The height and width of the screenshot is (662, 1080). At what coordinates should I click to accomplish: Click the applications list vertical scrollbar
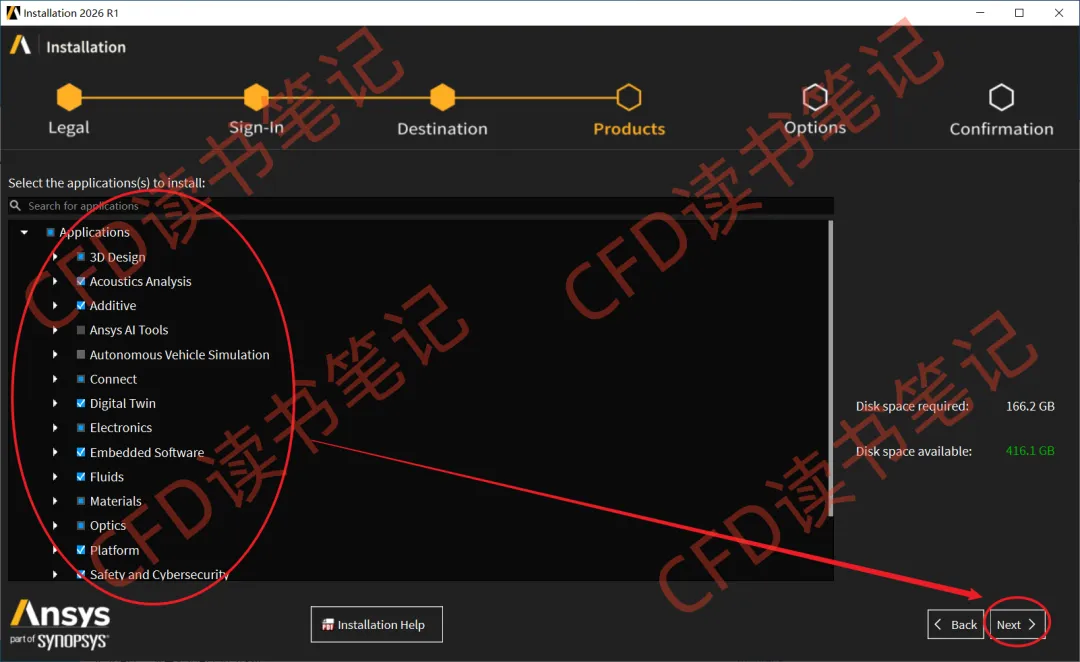point(831,369)
